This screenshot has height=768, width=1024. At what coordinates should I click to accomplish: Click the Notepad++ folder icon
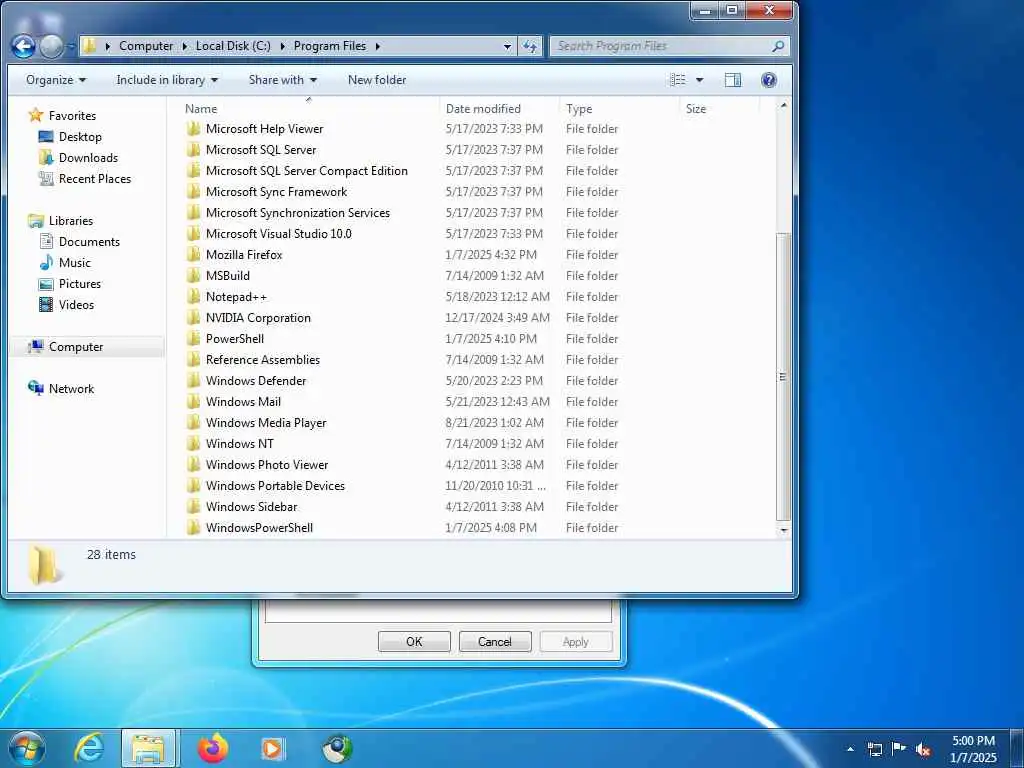(x=193, y=296)
